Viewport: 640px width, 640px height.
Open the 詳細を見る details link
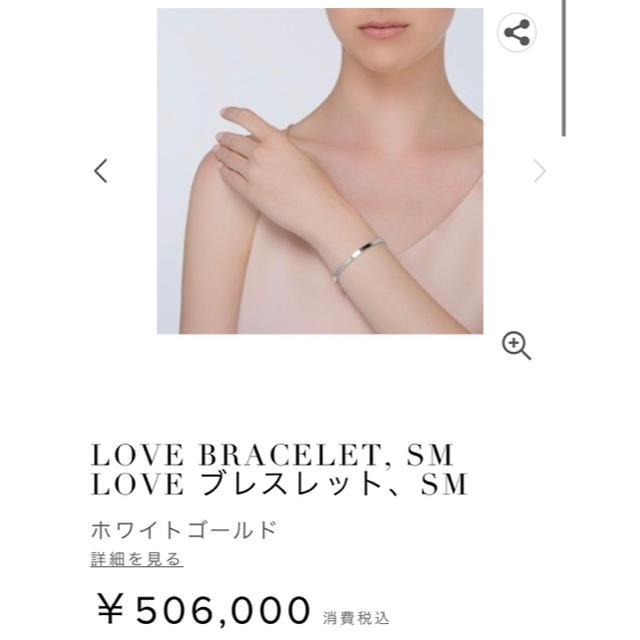(x=136, y=559)
